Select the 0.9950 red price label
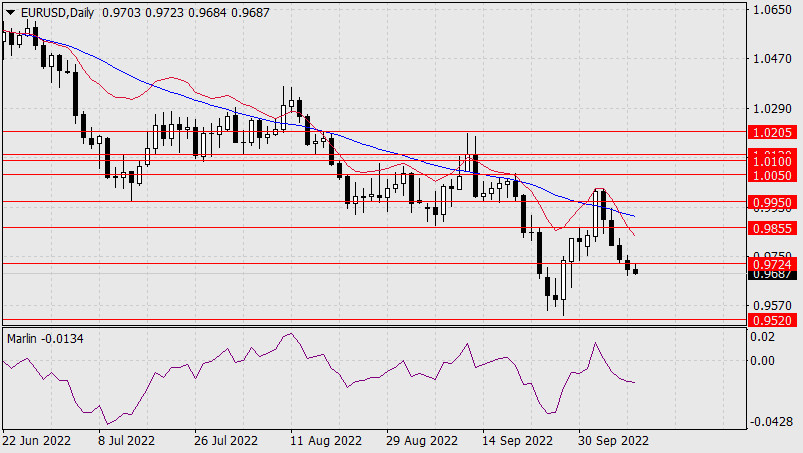The height and width of the screenshot is (453, 803). pos(772,203)
